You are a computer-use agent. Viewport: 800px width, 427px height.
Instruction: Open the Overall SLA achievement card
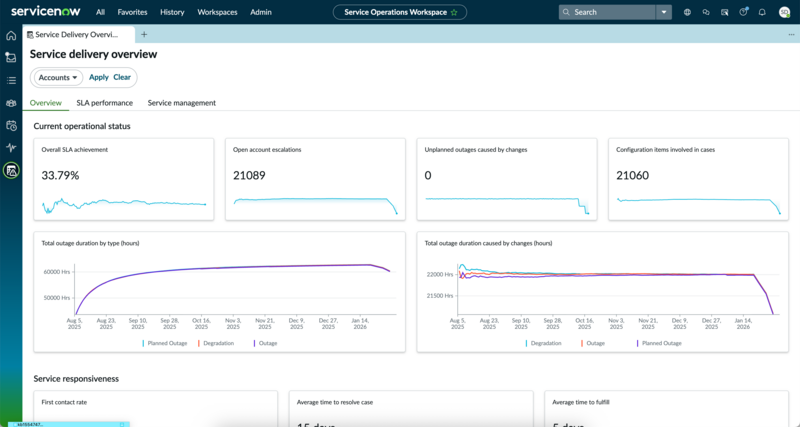(x=124, y=179)
